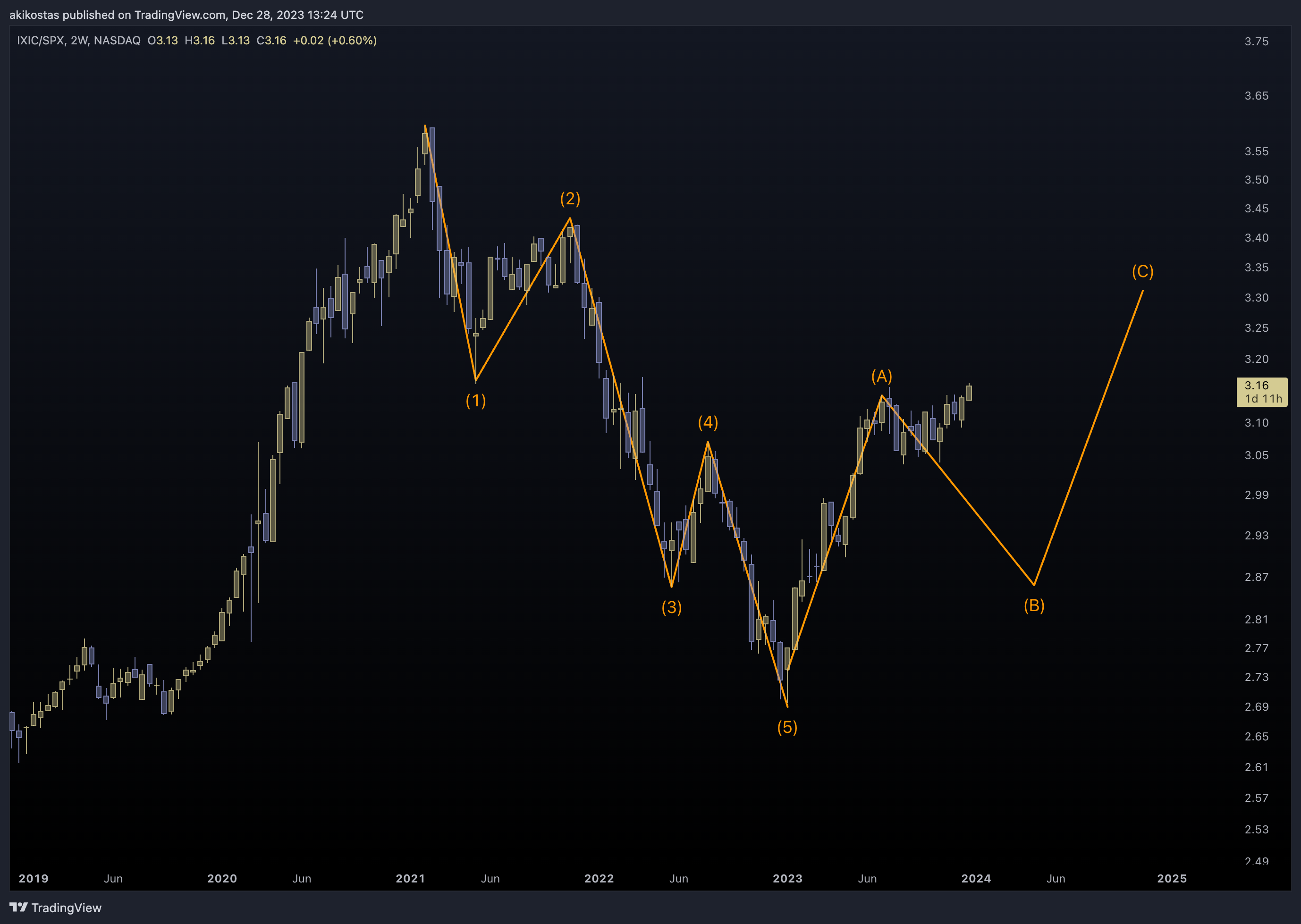The height and width of the screenshot is (924, 1301).
Task: Click the Jun label between 2019 and 2020
Action: pos(113,879)
